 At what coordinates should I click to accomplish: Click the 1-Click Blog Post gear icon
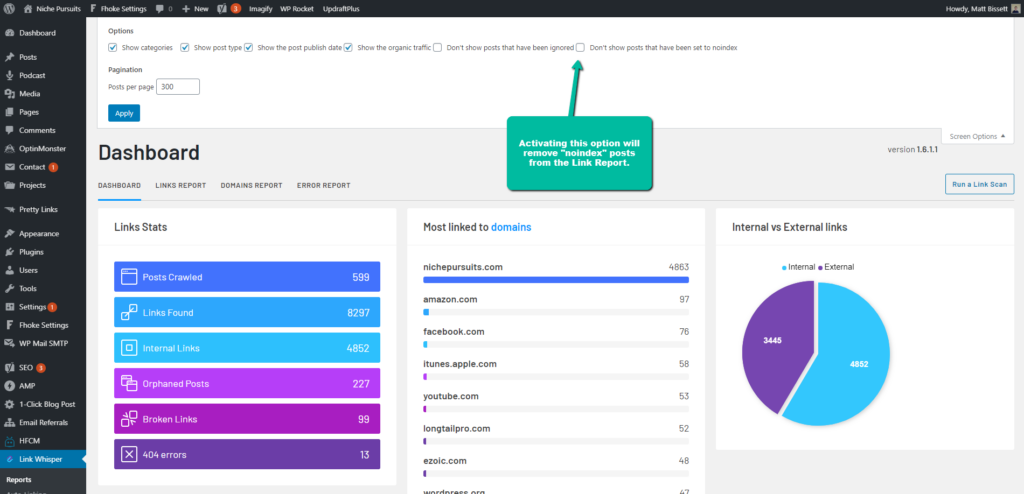point(9,404)
